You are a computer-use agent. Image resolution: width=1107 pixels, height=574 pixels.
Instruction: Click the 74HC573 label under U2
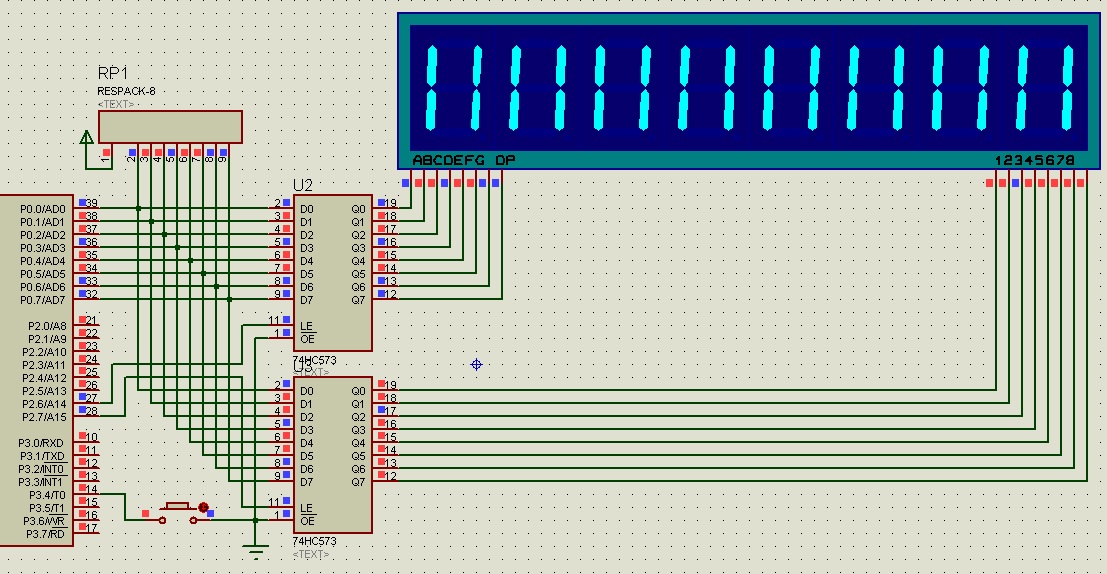314,360
